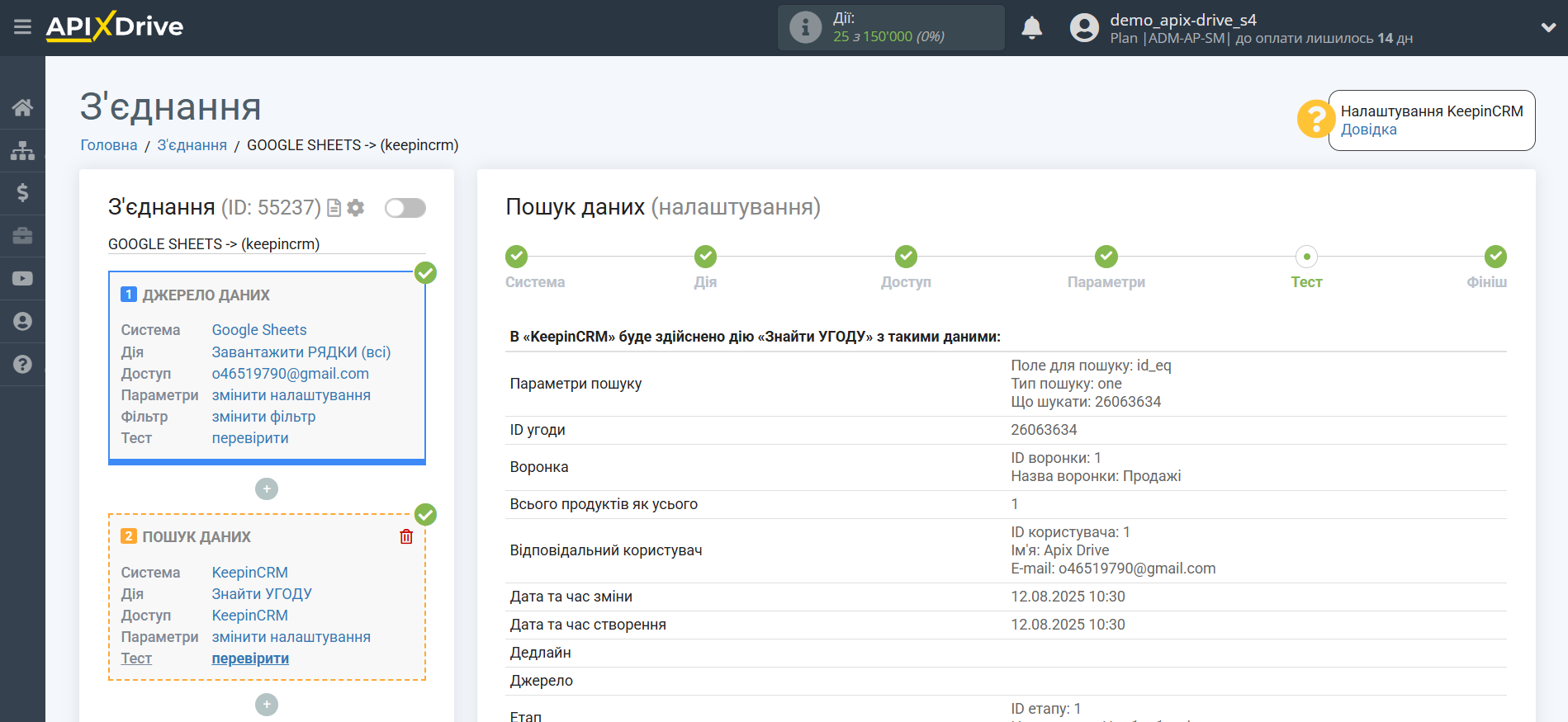This screenshot has height=722, width=1568.
Task: Open the notifications bell
Action: tap(1031, 28)
